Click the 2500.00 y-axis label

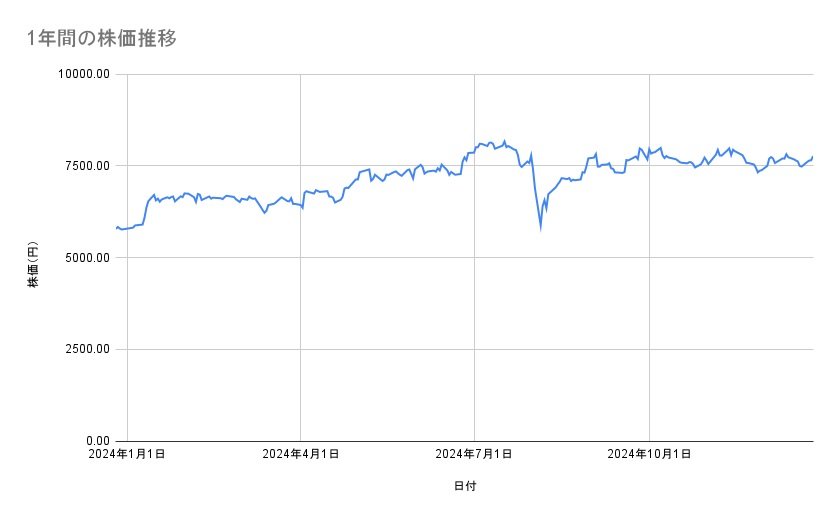[85, 349]
